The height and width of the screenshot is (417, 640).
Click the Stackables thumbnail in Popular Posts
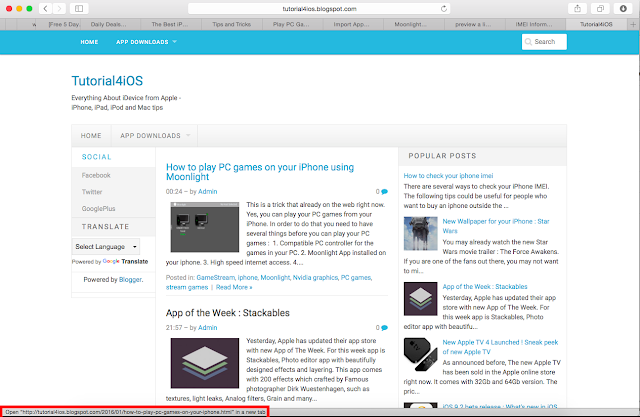(x=420, y=299)
